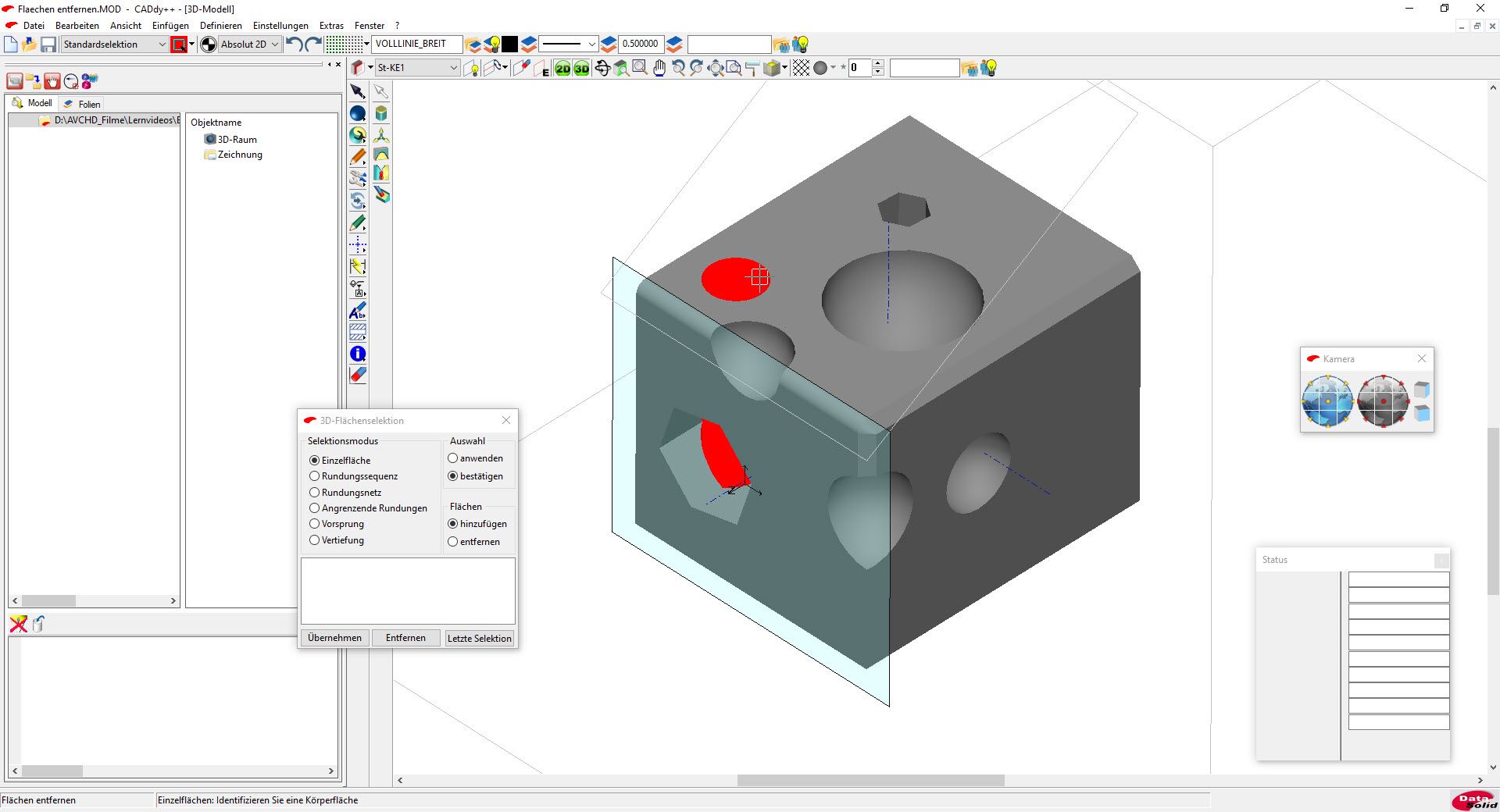Click the grey globe camera rotation icon
The height and width of the screenshot is (812, 1500).
point(1383,401)
